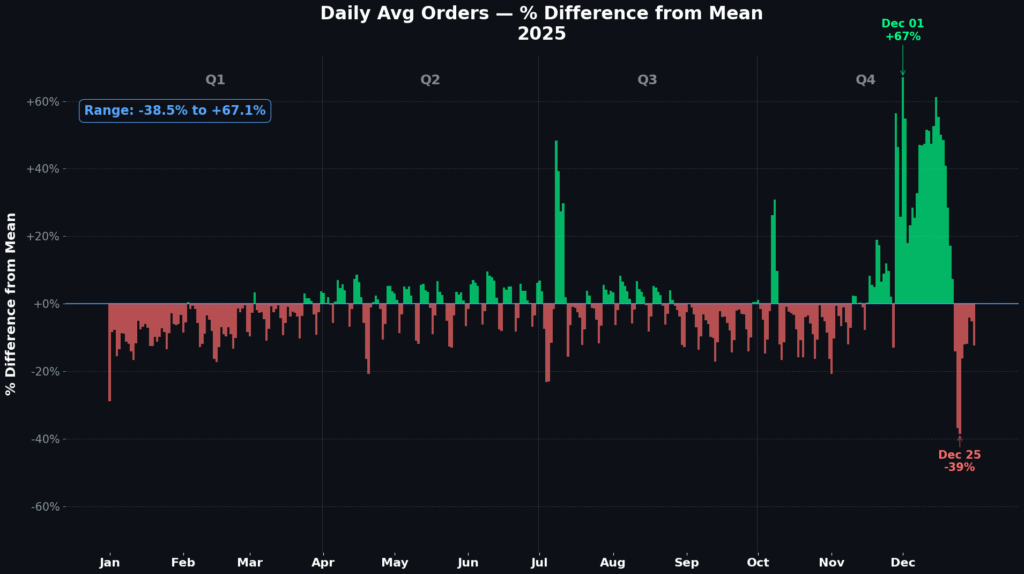Select the Q2 quarter label
1024x574 pixels.
(x=430, y=79)
